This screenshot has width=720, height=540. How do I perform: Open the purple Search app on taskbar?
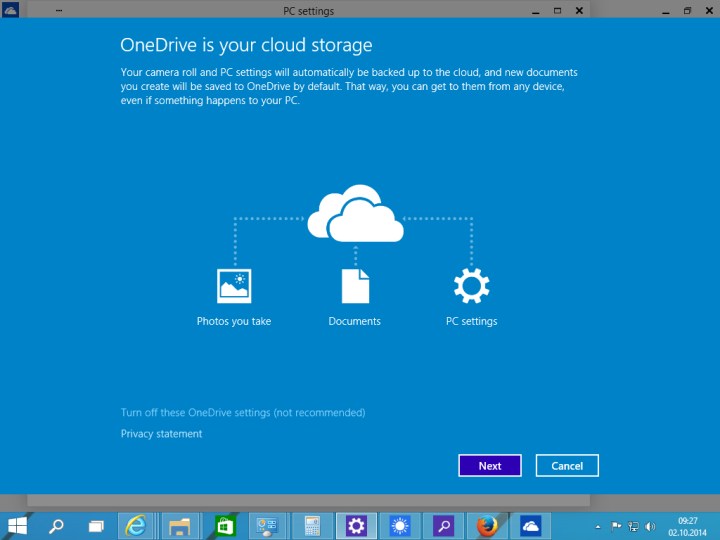click(444, 526)
